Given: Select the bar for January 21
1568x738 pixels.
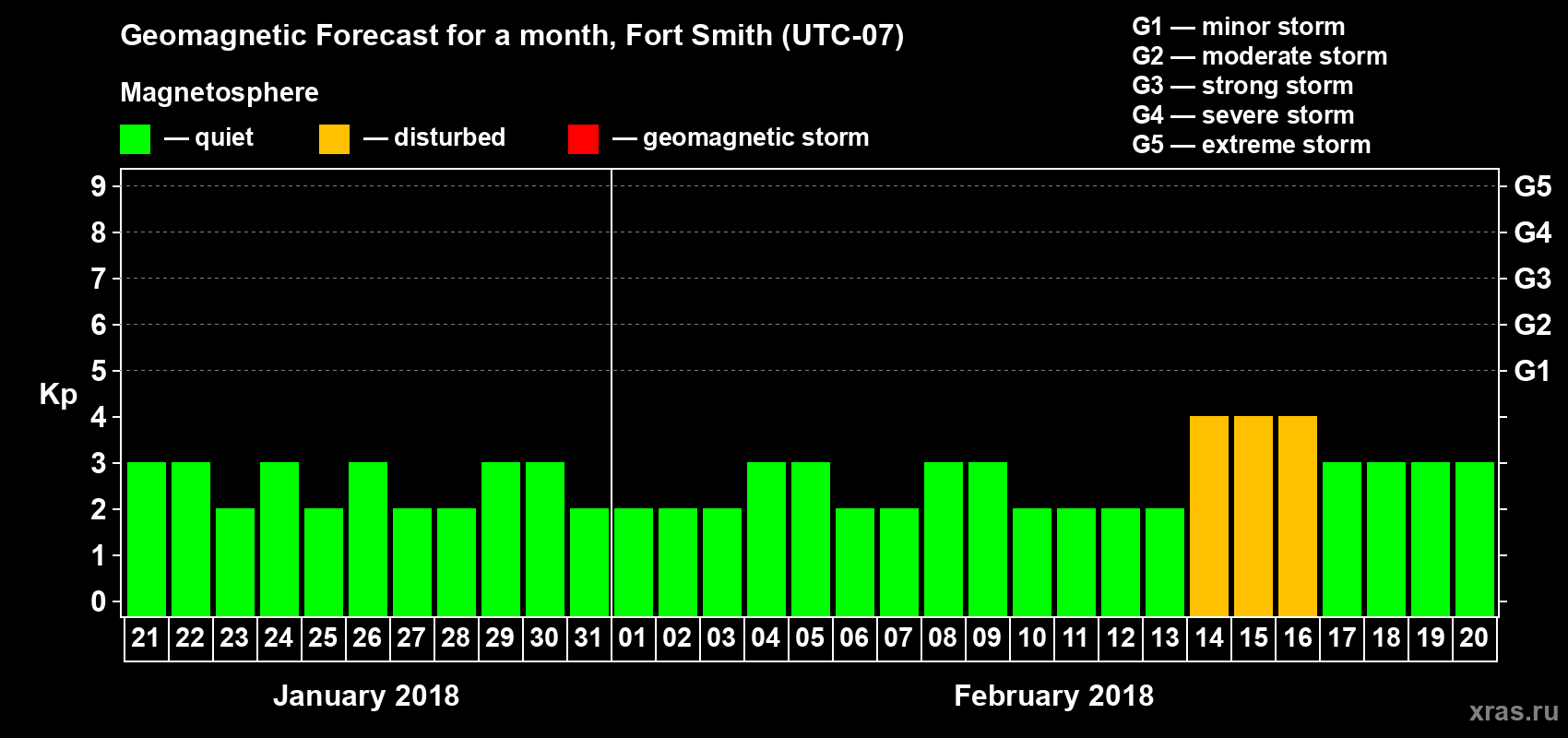Looking at the screenshot, I should click(147, 539).
